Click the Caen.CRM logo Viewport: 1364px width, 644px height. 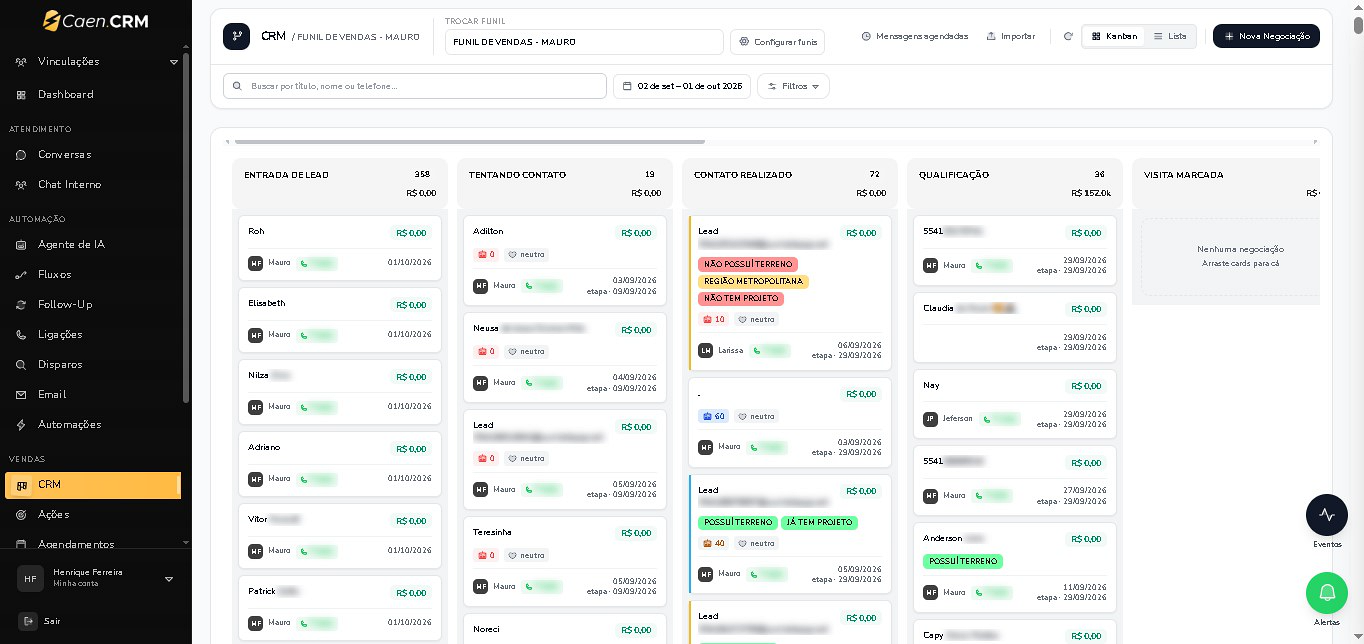click(x=96, y=20)
